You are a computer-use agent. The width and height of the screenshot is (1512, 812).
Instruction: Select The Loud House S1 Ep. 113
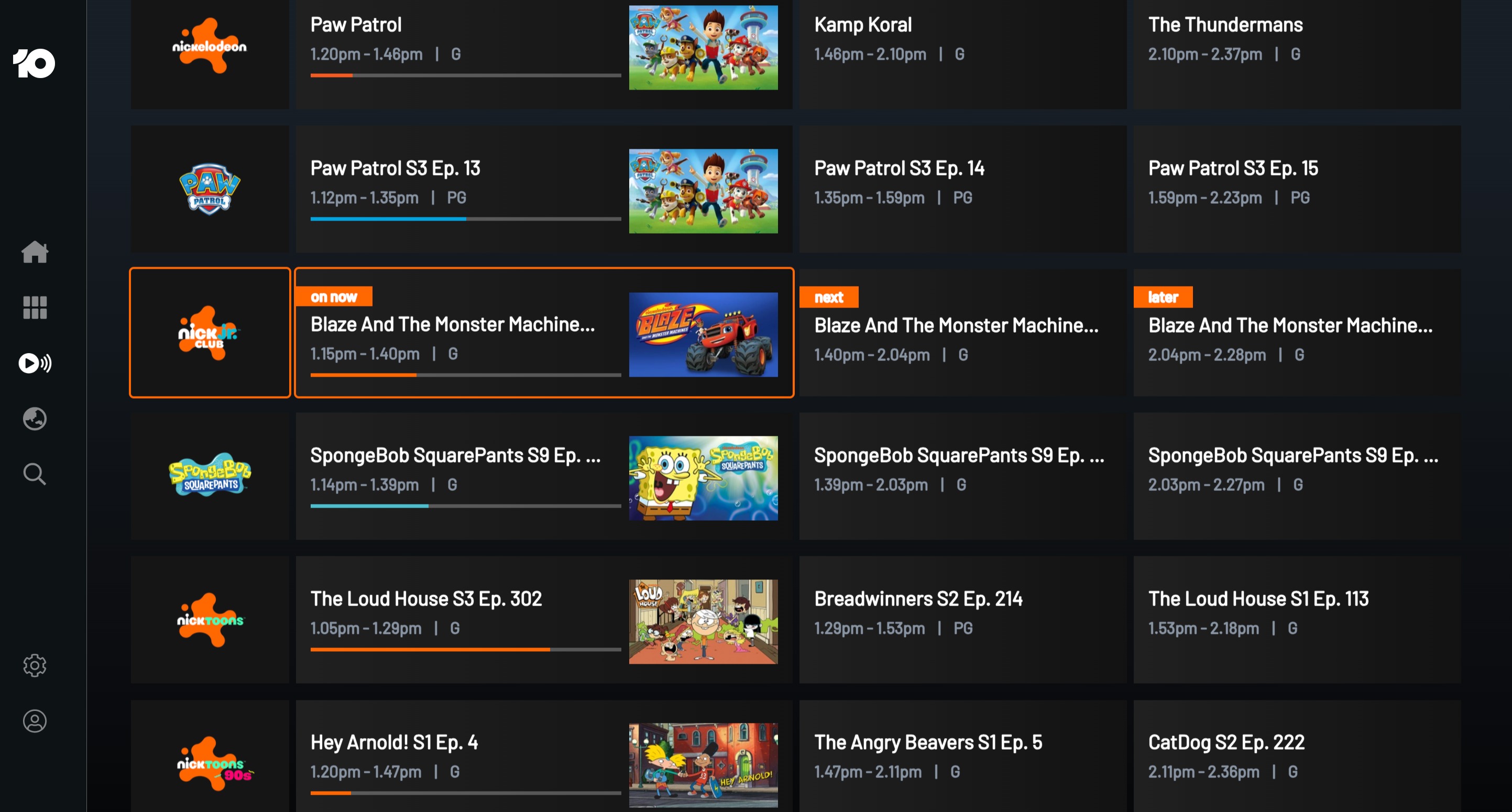tap(1297, 620)
